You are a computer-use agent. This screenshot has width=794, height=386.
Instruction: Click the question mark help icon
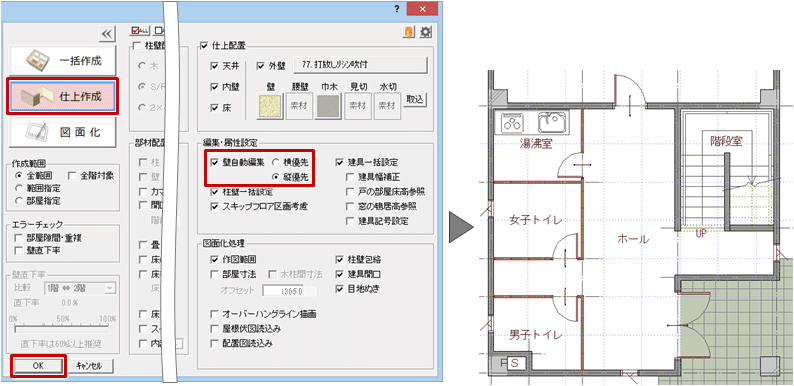click(397, 10)
